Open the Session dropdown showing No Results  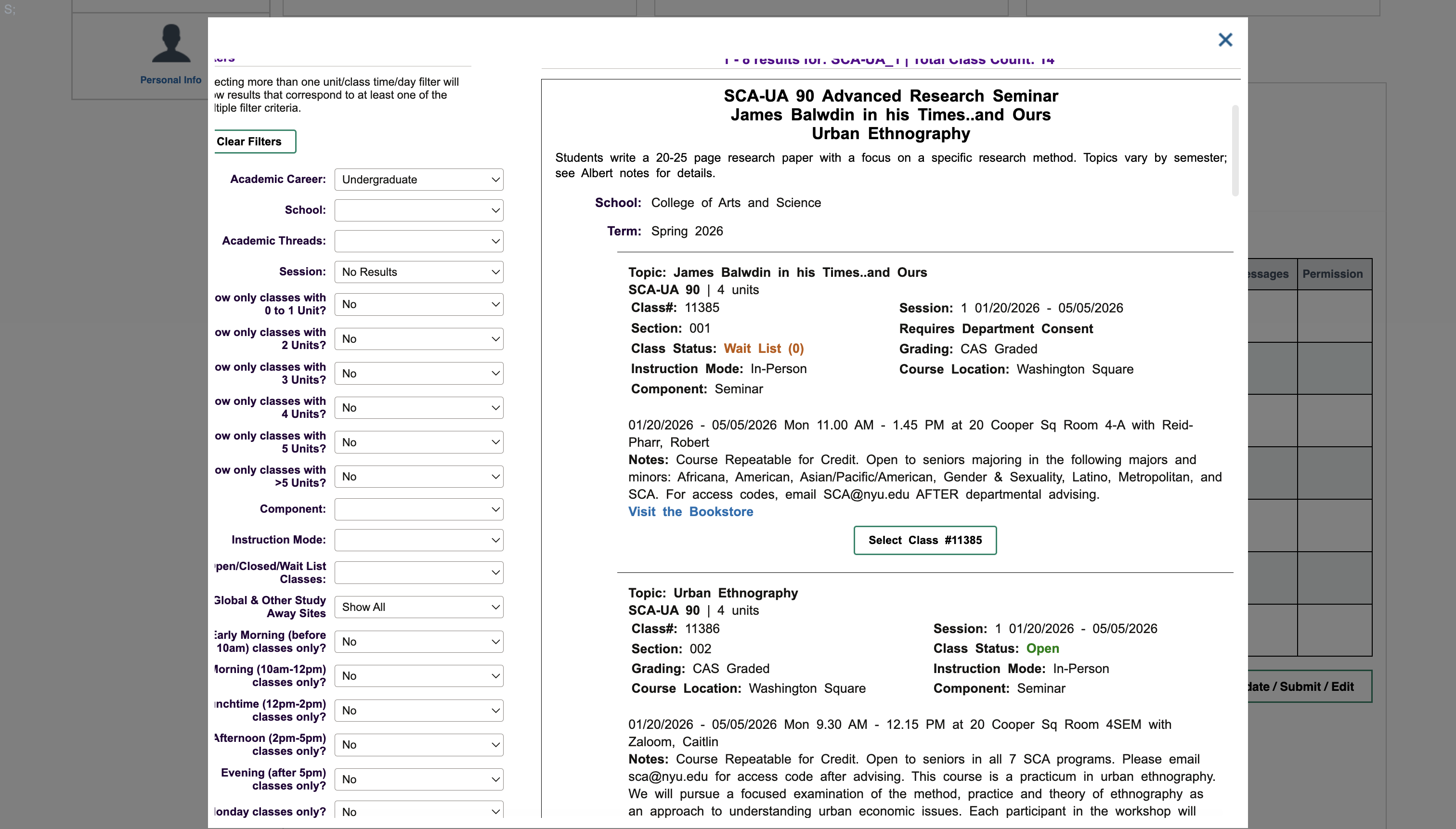417,272
